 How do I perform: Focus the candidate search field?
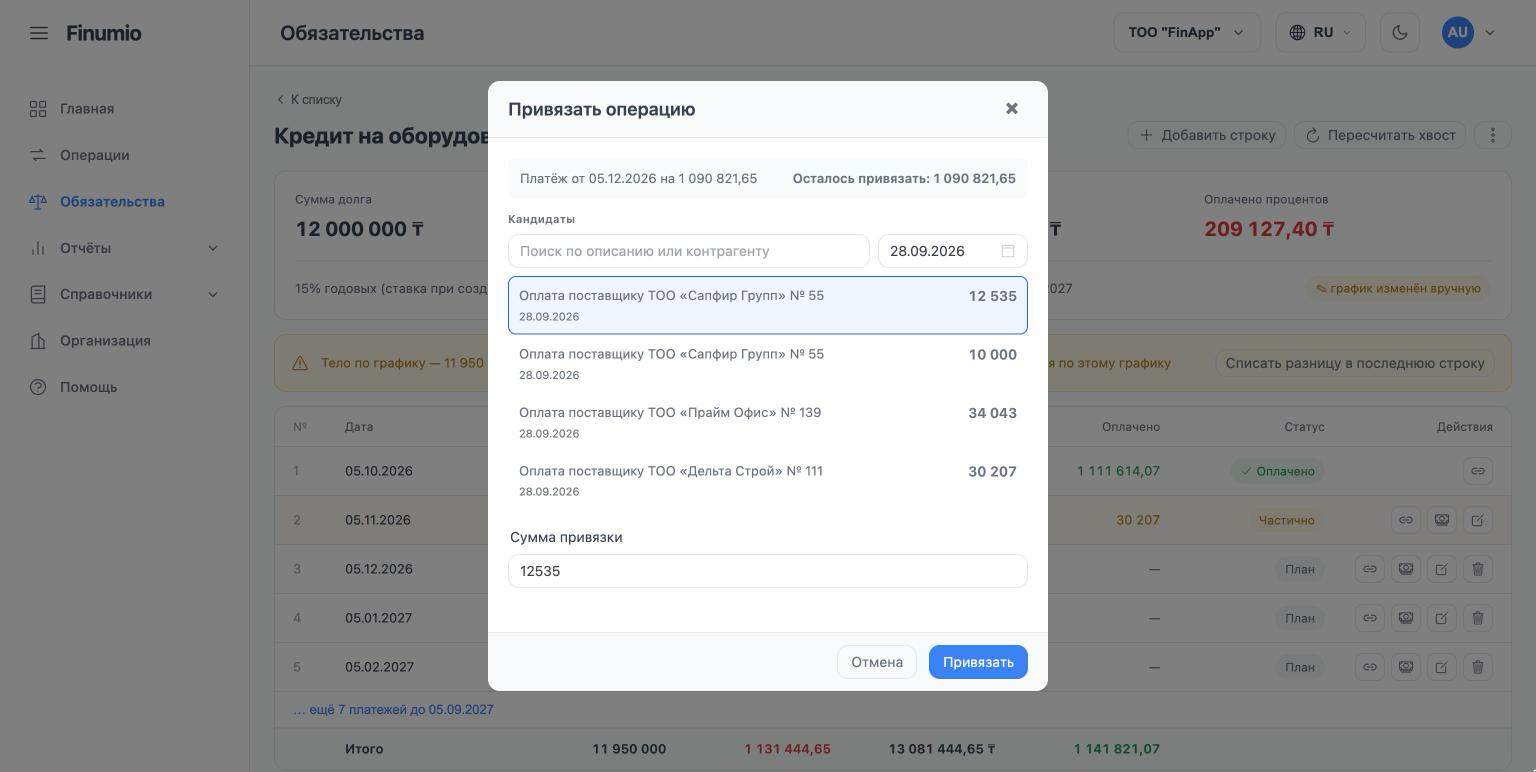click(x=689, y=251)
